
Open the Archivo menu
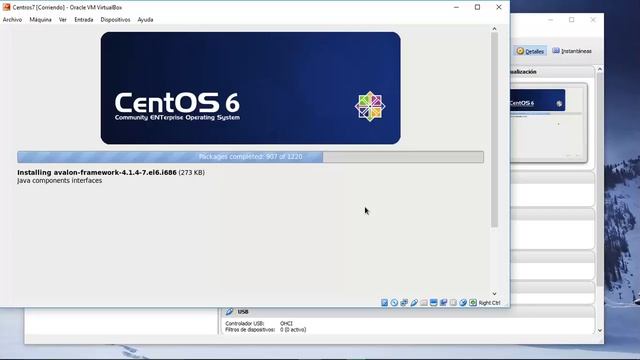coord(12,20)
